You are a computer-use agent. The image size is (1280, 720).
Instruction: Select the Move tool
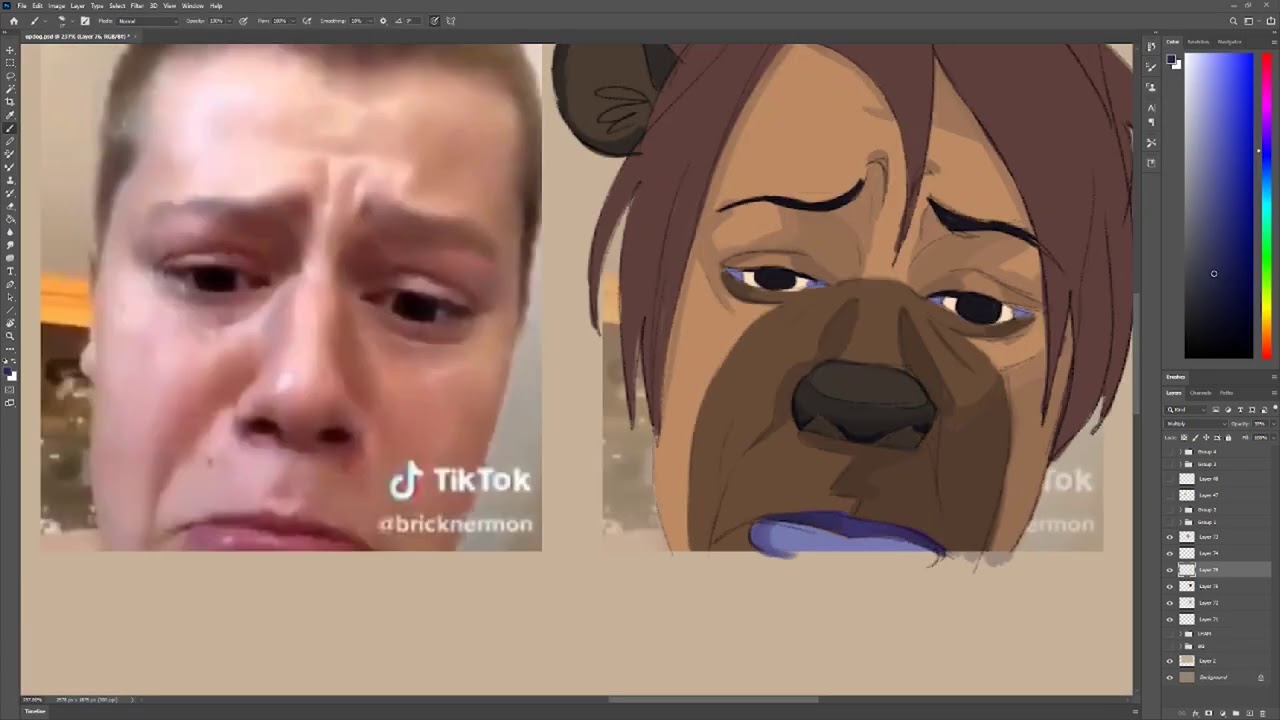coord(10,50)
